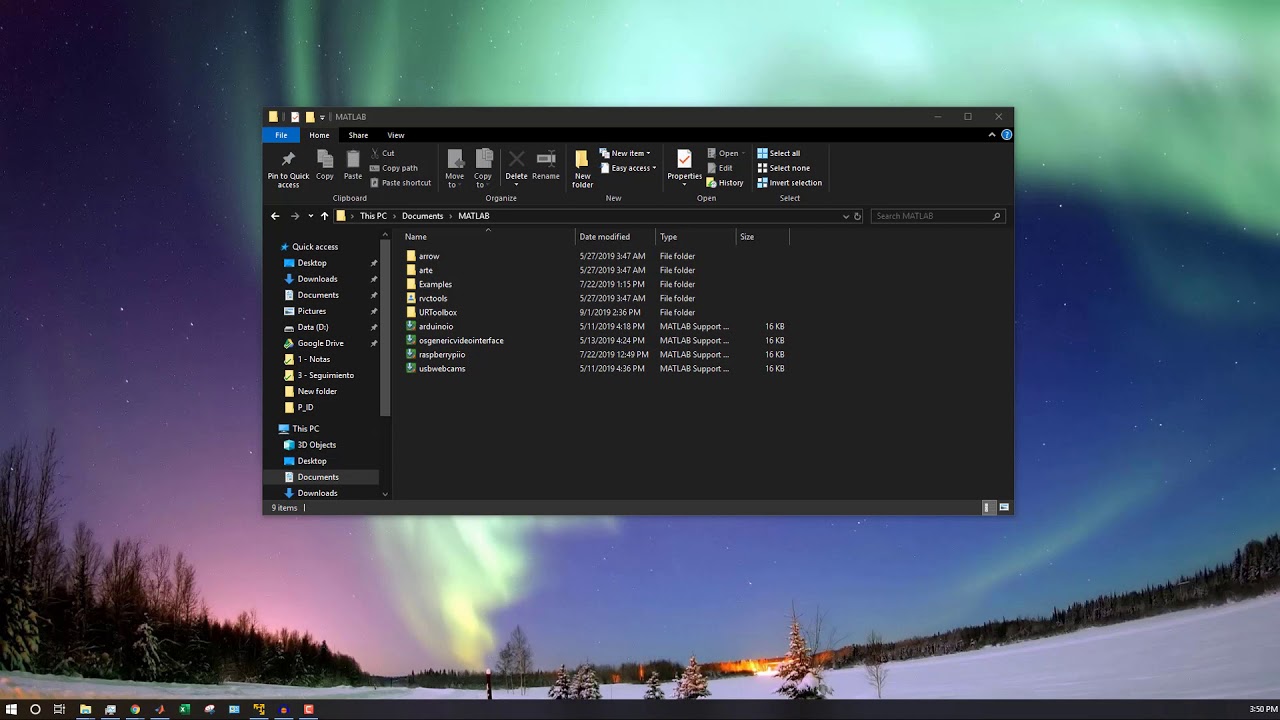
Task: Expand address bar history chevron
Action: pyautogui.click(x=845, y=216)
